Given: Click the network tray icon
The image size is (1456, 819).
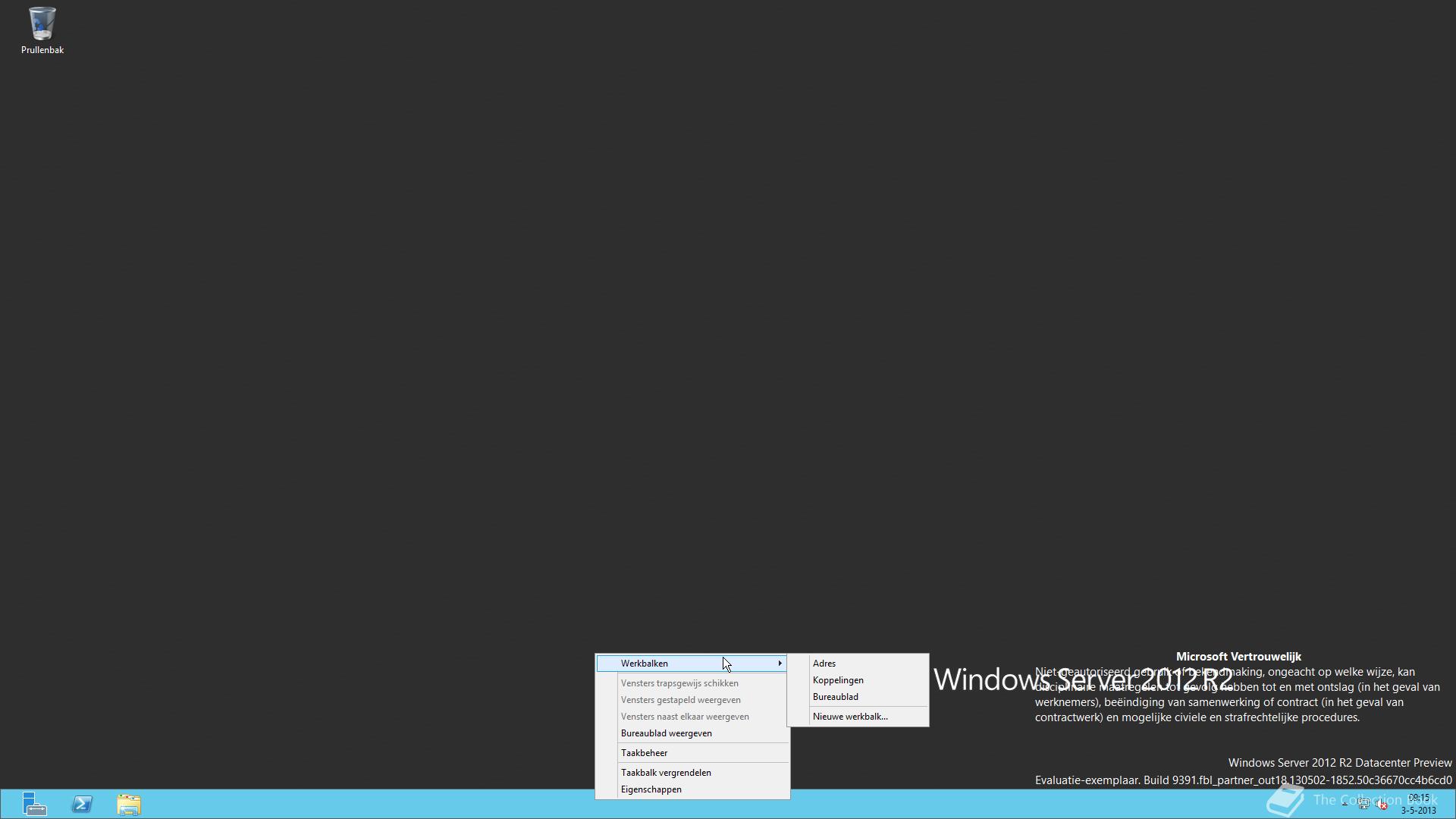Looking at the screenshot, I should click(x=1363, y=805).
